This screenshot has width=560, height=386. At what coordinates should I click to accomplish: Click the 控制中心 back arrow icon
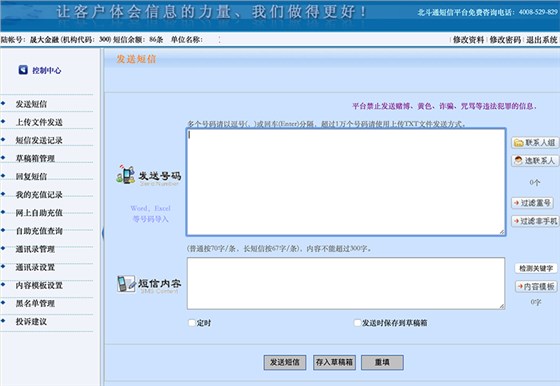pos(23,70)
